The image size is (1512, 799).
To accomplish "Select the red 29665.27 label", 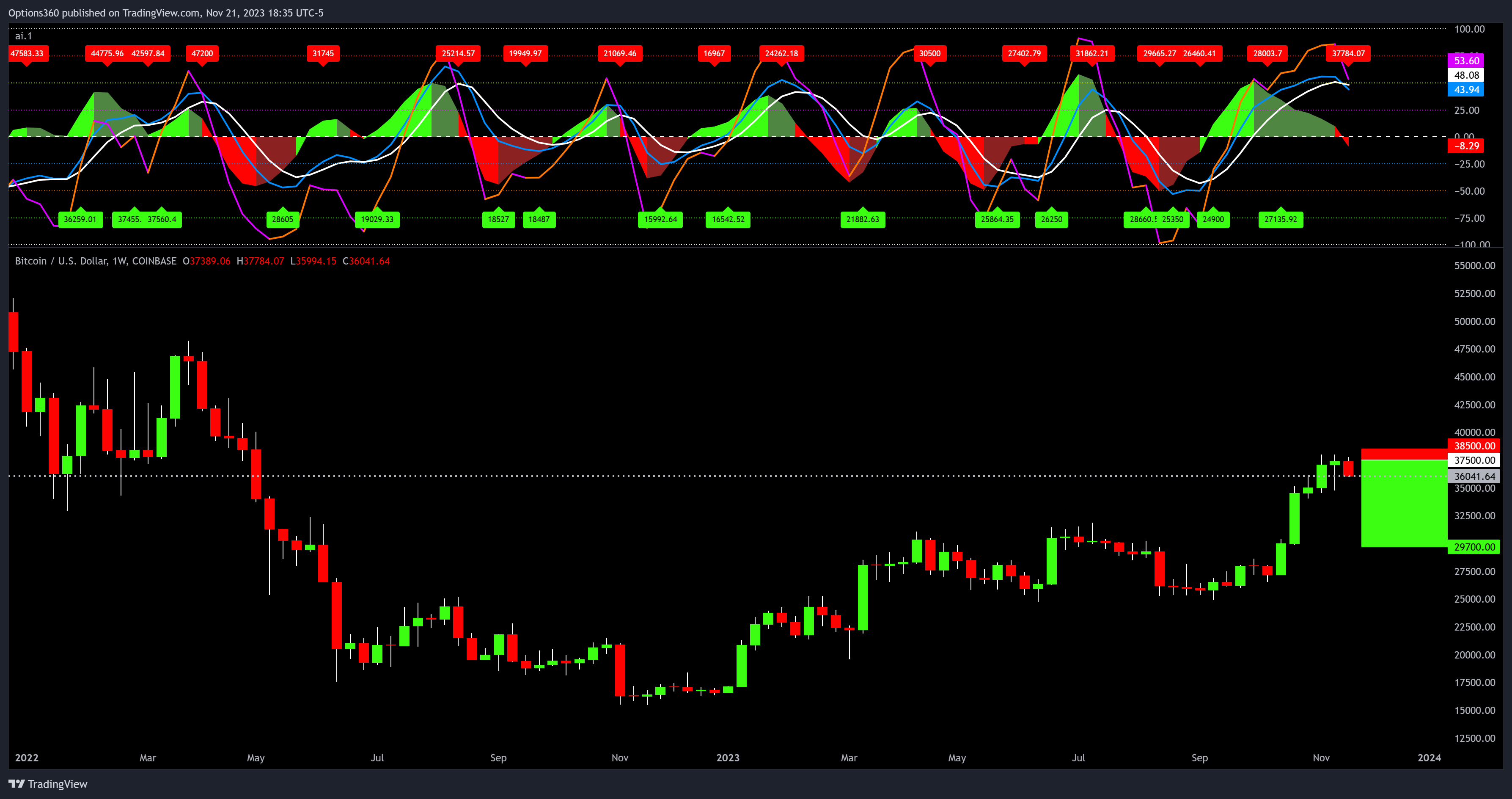I will click(x=1159, y=53).
